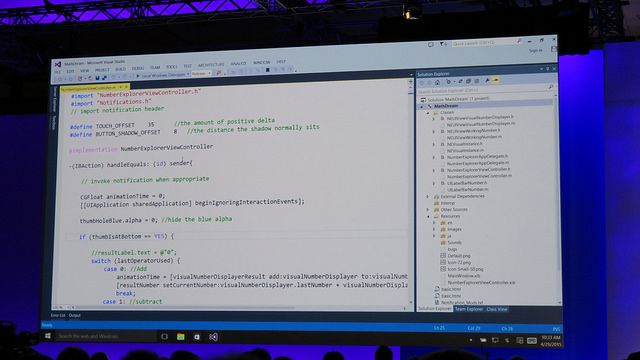The height and width of the screenshot is (360, 640).
Task: Open the Release configuration dropdown
Action: click(201, 74)
